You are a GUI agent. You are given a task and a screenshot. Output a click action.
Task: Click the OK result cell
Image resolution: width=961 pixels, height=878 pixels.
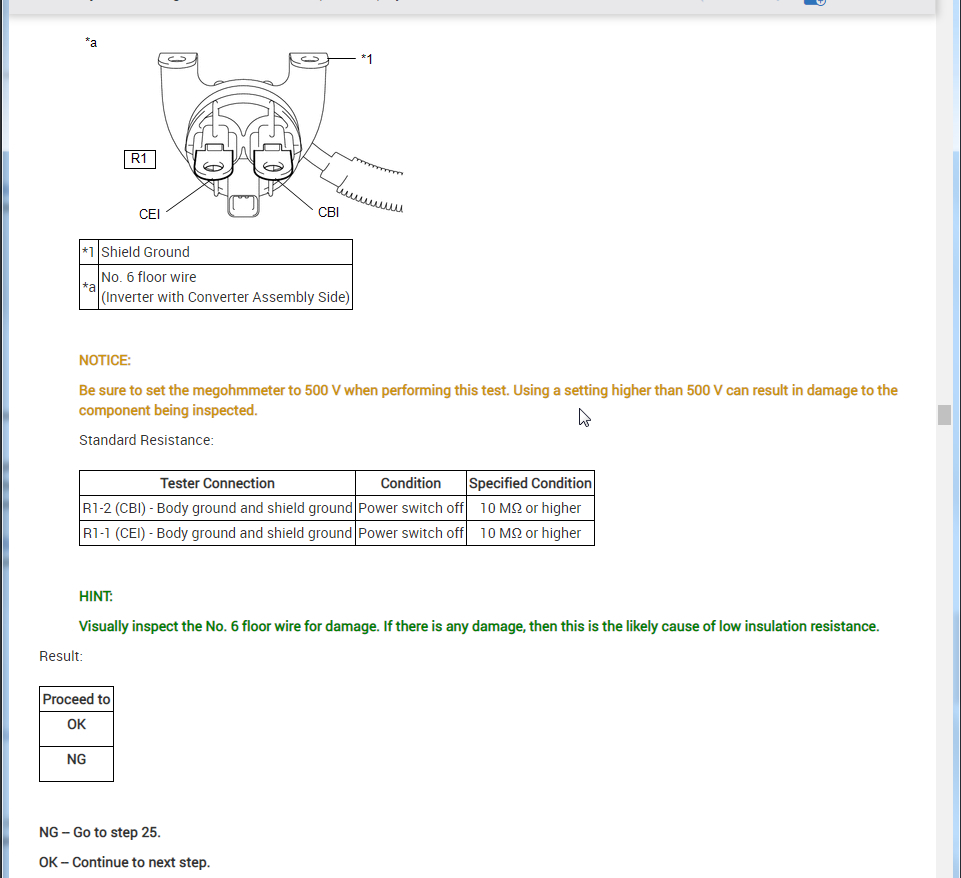click(x=77, y=729)
